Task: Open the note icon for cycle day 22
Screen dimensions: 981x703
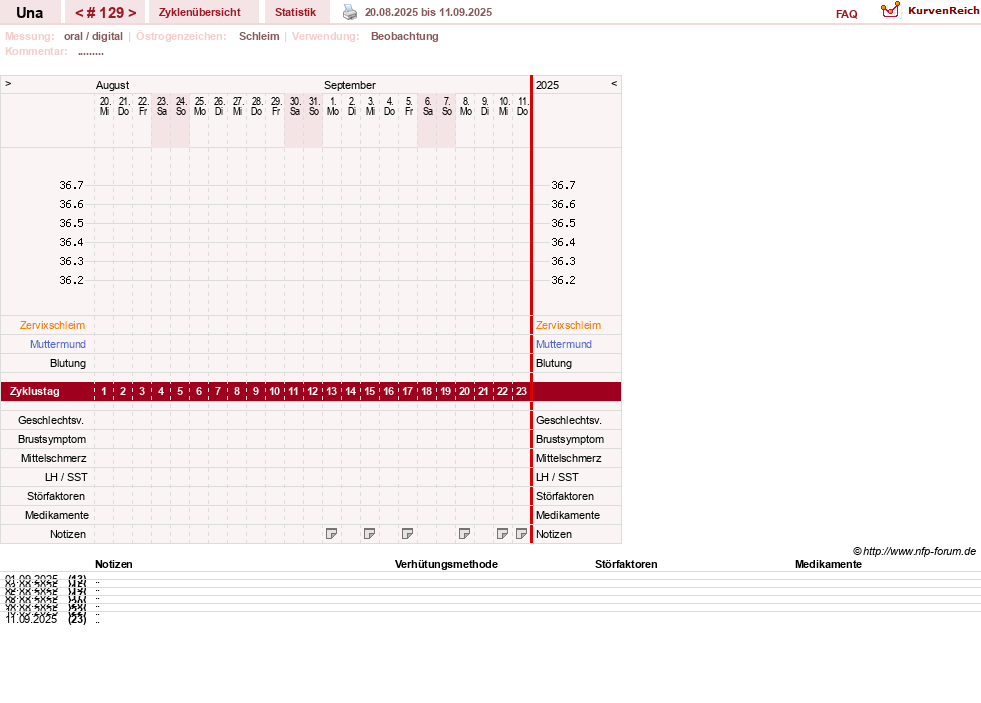Action: click(502, 534)
